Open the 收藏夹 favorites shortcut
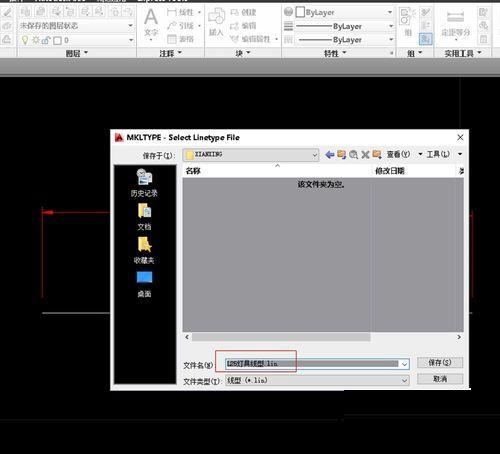 (144, 250)
